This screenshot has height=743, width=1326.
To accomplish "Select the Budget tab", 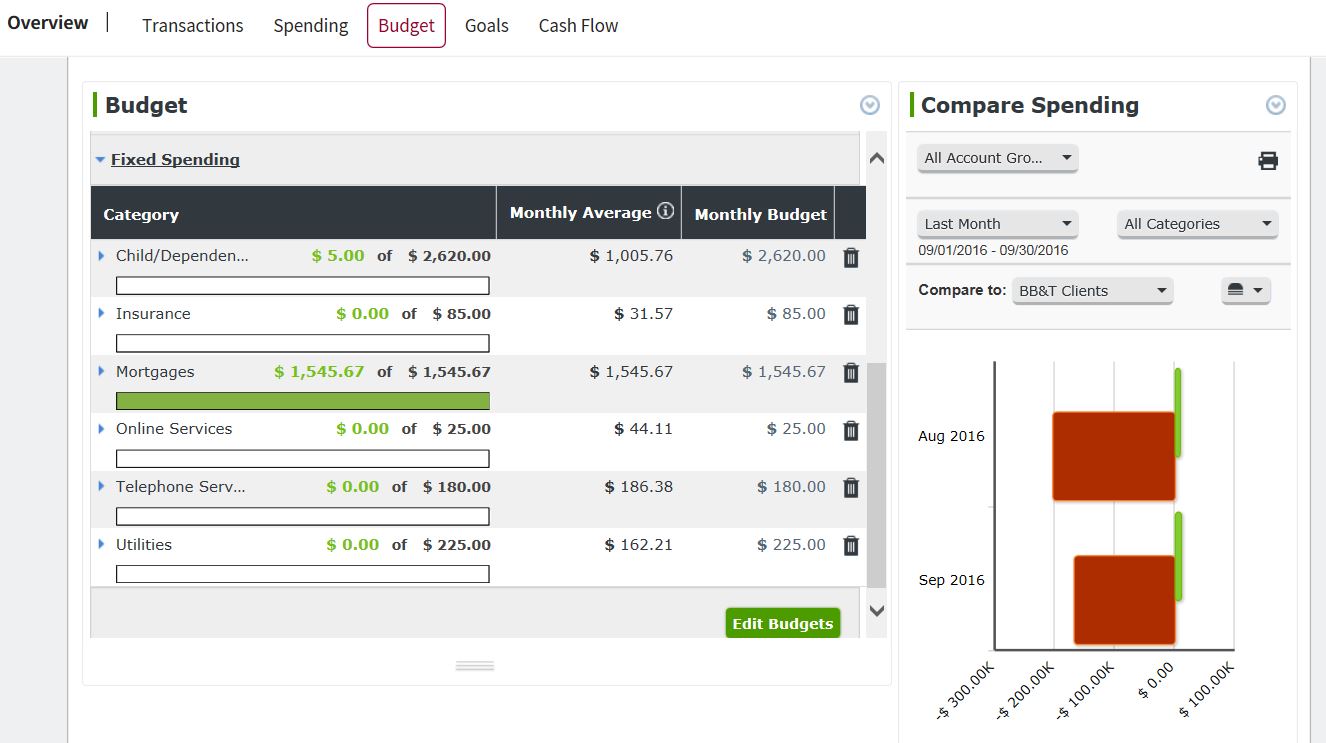I will [406, 26].
